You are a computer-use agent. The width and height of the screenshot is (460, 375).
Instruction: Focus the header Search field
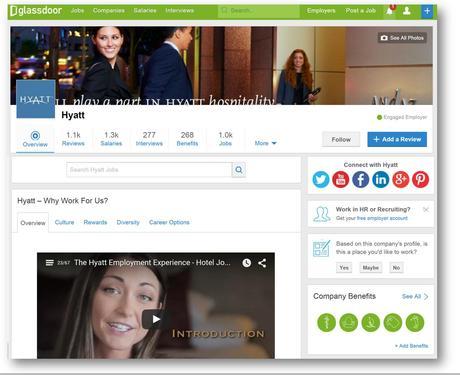259,11
